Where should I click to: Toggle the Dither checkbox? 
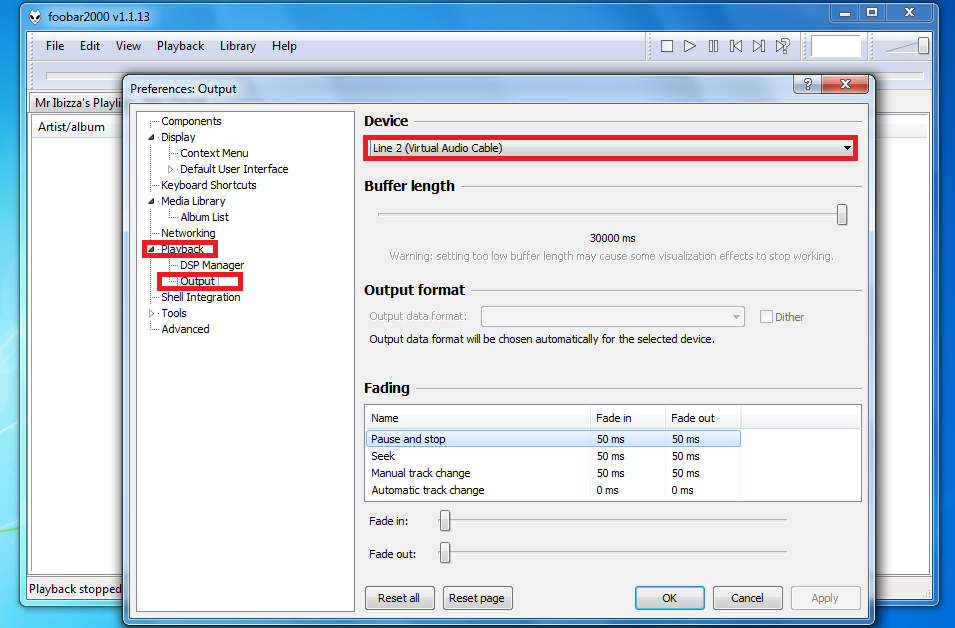click(766, 317)
